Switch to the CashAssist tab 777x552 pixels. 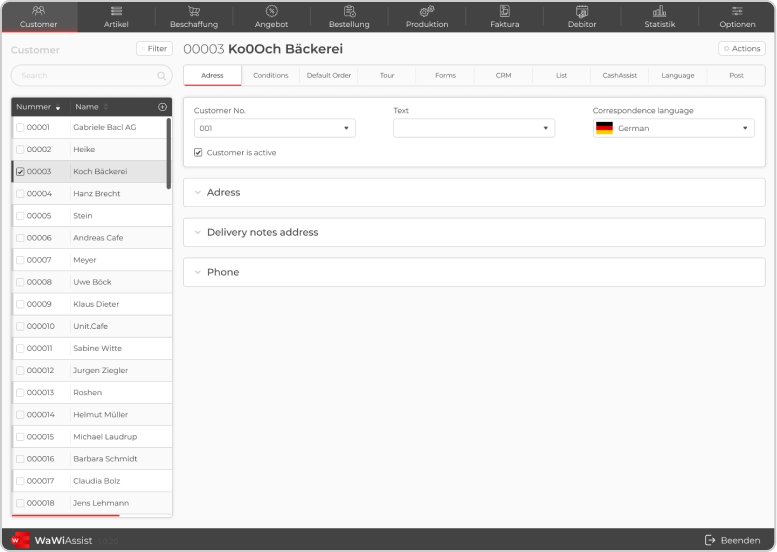(x=619, y=75)
